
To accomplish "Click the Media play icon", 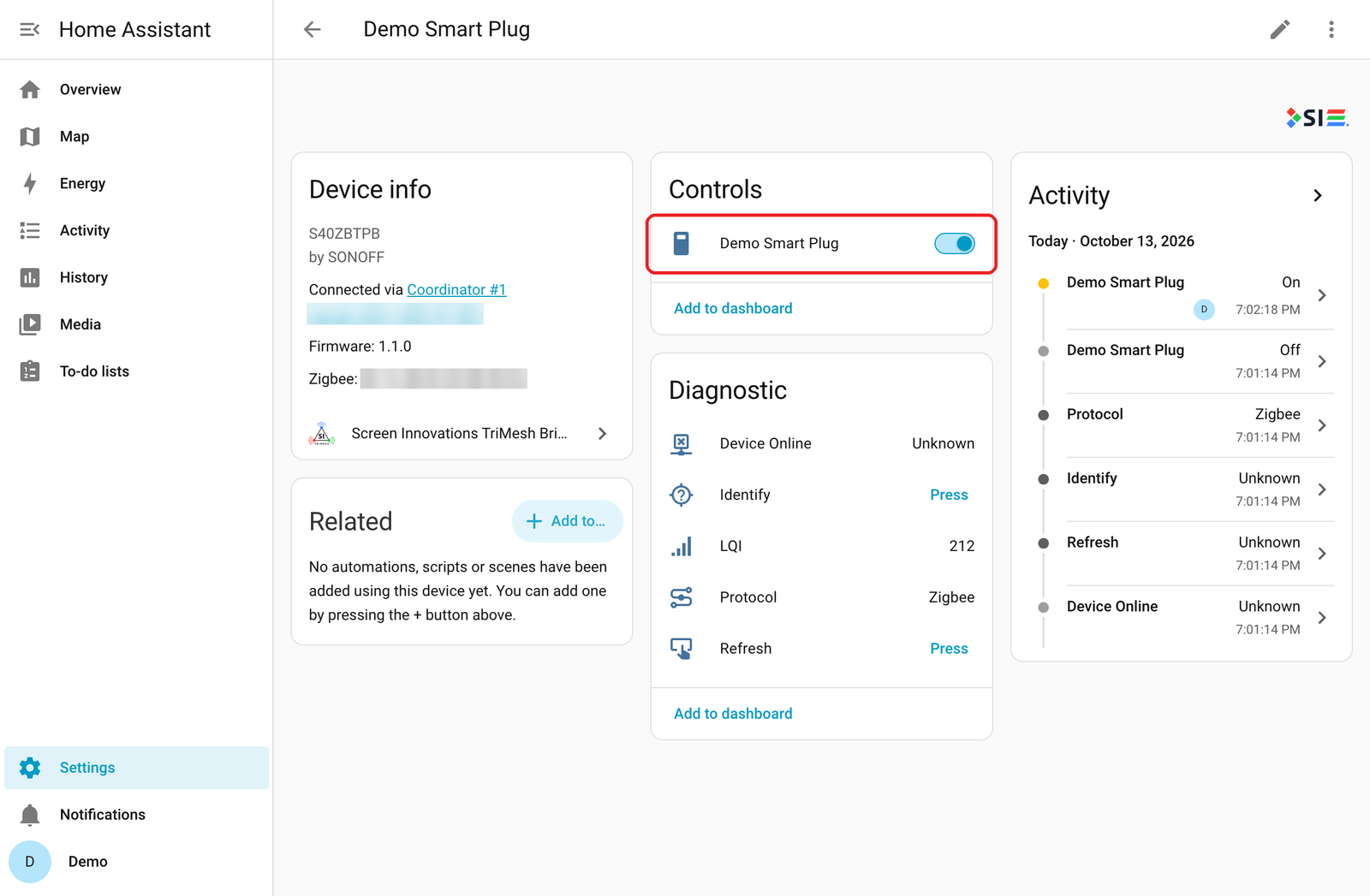I will click(30, 324).
